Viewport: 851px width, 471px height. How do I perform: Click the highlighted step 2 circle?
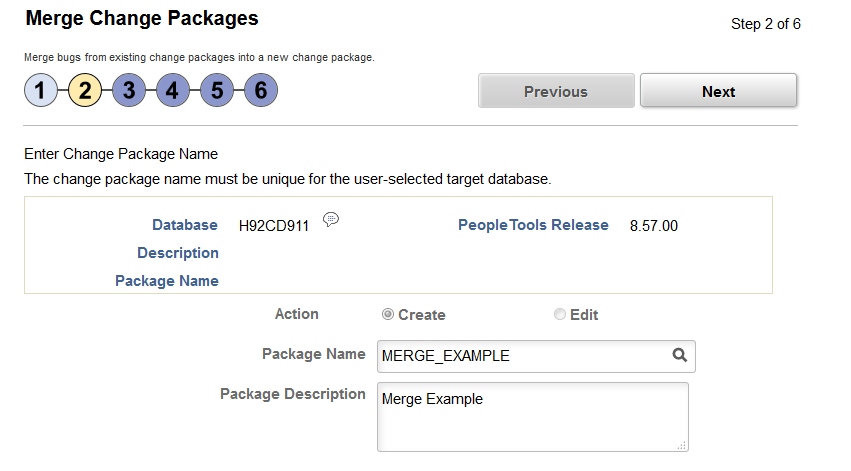pyautogui.click(x=85, y=91)
